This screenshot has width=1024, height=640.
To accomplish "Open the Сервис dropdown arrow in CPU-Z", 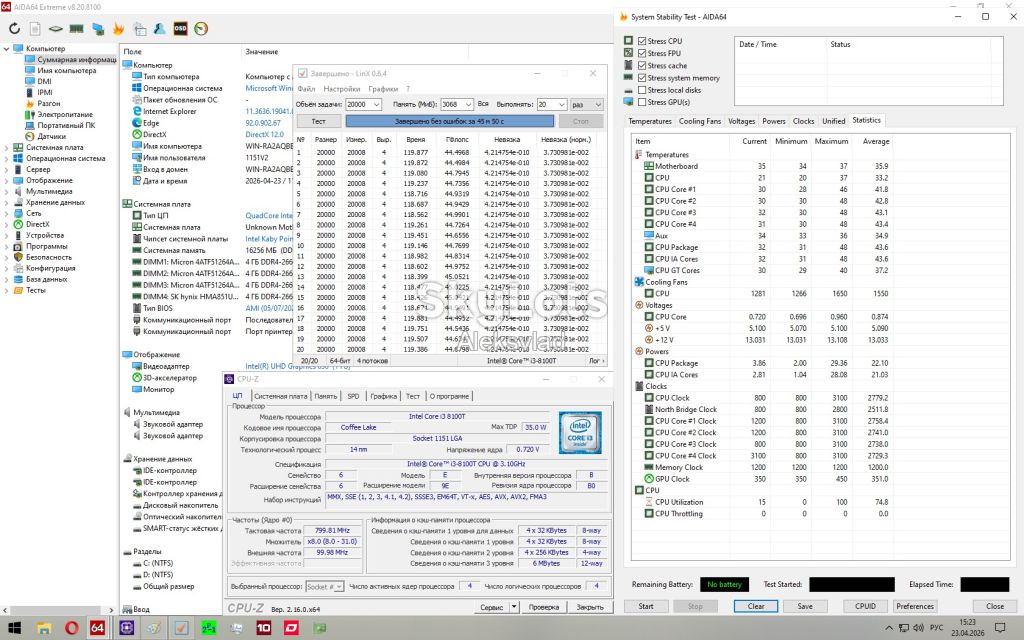I will pos(515,607).
